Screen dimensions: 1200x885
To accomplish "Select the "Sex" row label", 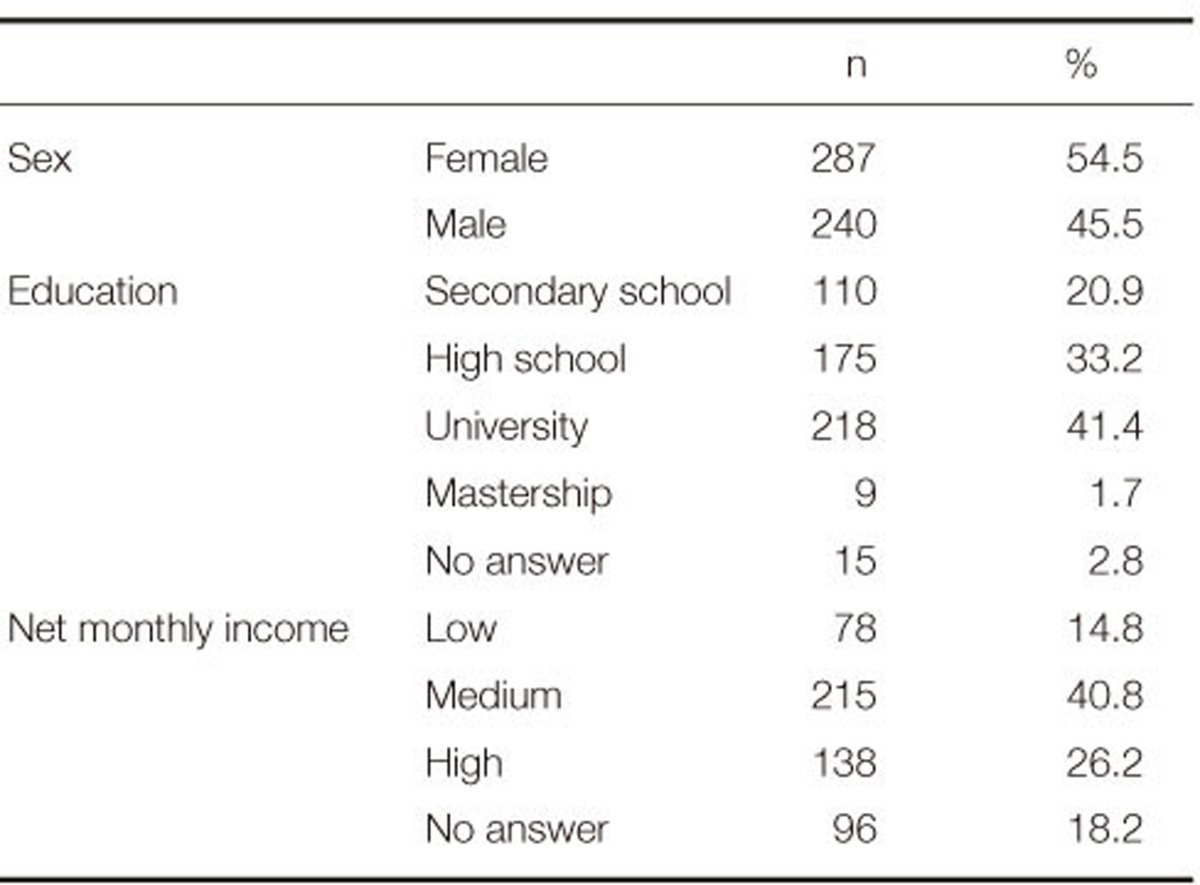I will point(40,159).
